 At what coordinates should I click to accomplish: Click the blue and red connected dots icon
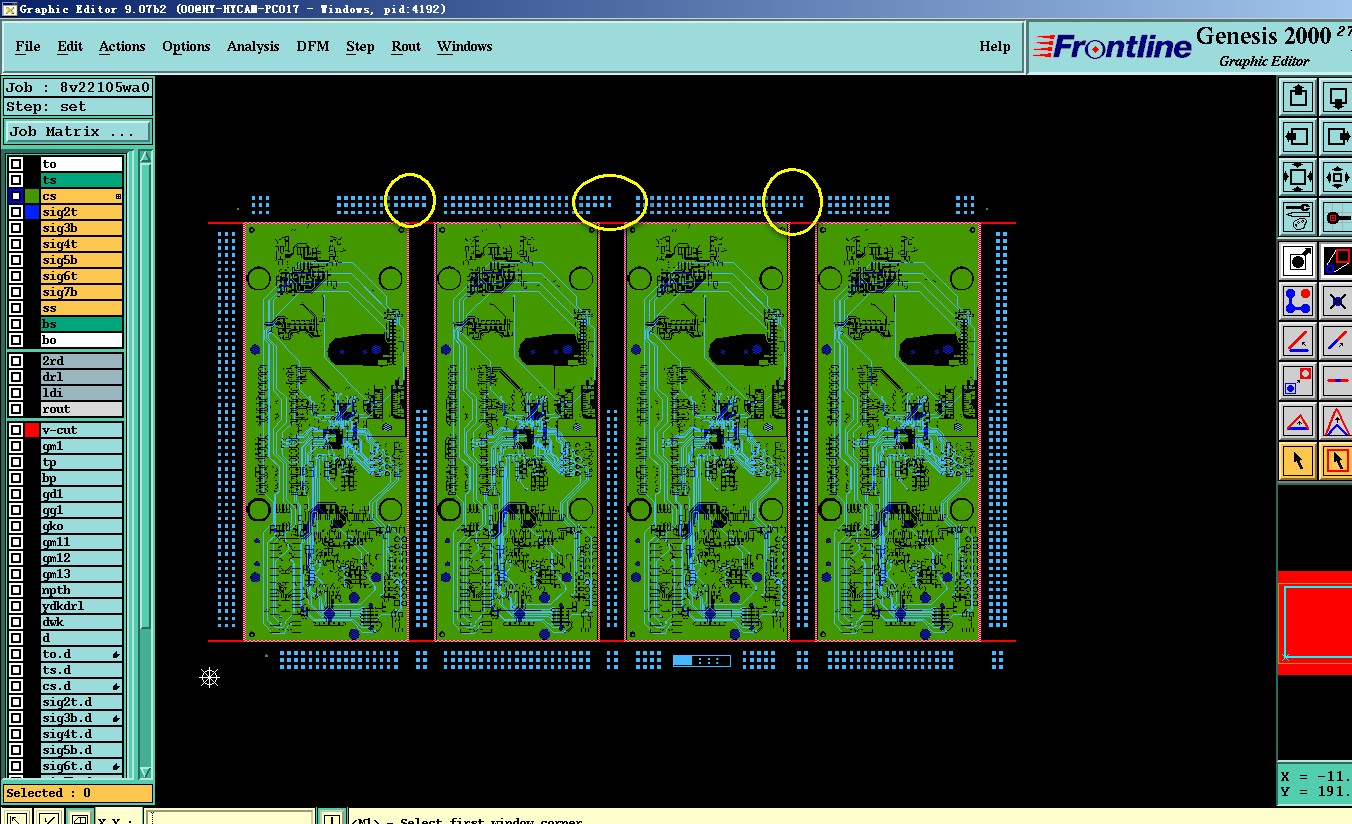click(1298, 301)
